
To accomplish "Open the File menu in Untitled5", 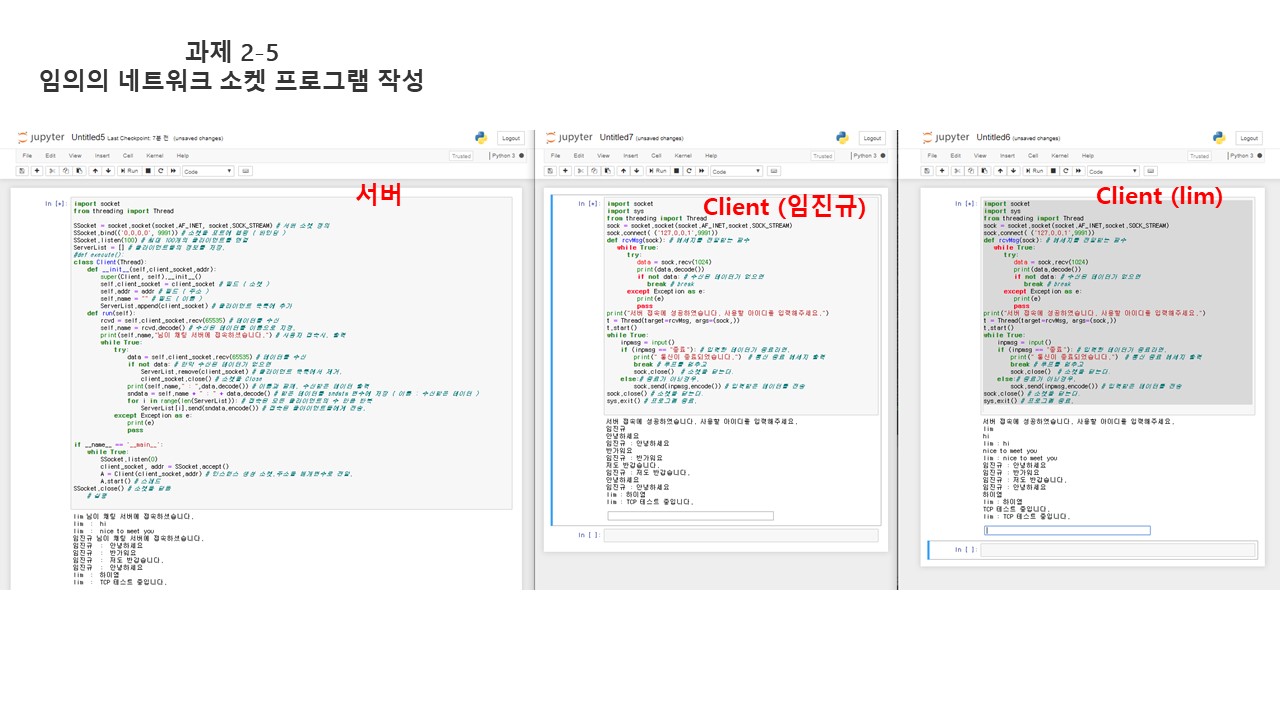I will (x=27, y=156).
